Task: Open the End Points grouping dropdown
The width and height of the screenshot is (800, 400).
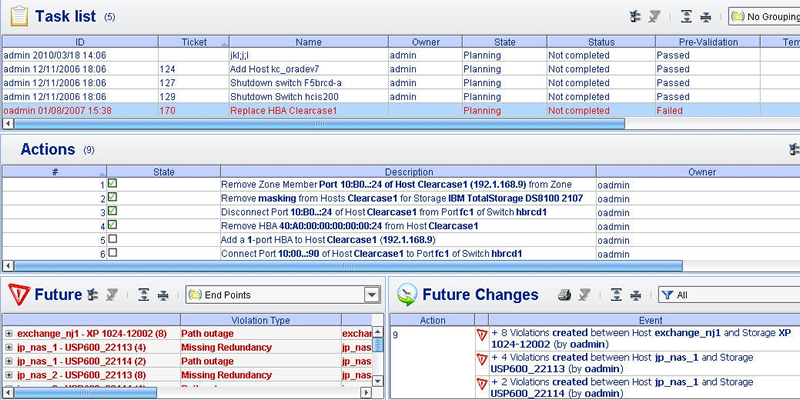Action: [x=374, y=295]
